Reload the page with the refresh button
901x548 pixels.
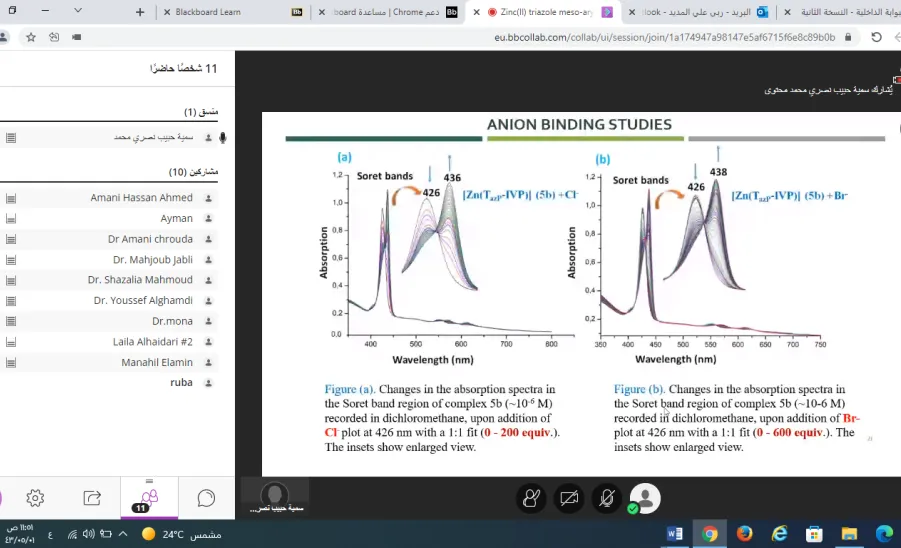(876, 37)
